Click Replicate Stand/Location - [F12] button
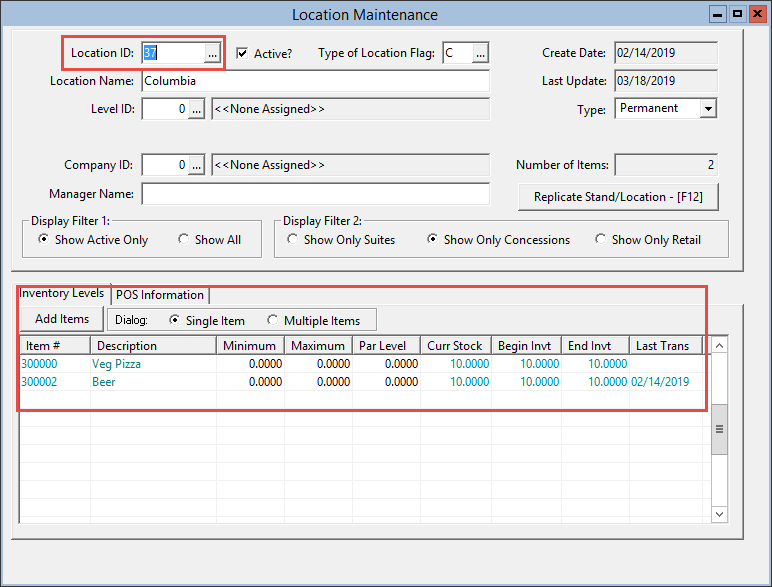The height and width of the screenshot is (587, 772). tap(618, 197)
